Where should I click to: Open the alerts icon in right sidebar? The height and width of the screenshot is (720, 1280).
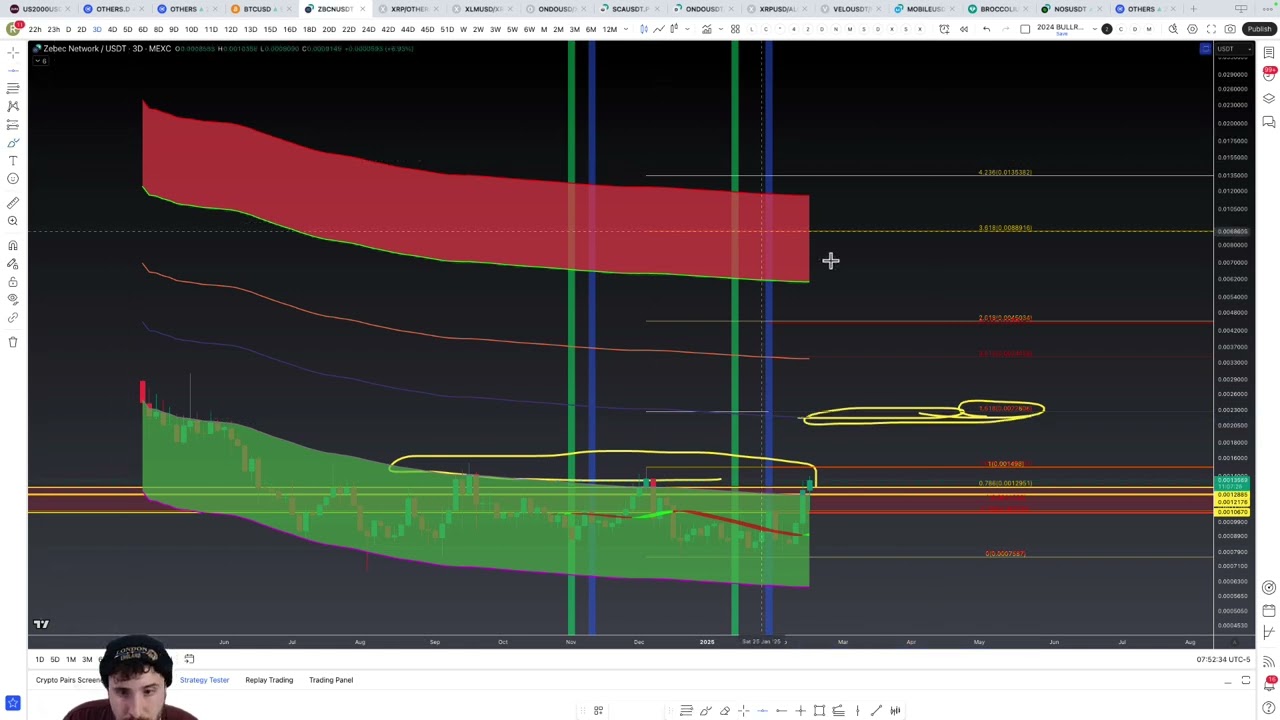[x=1269, y=74]
